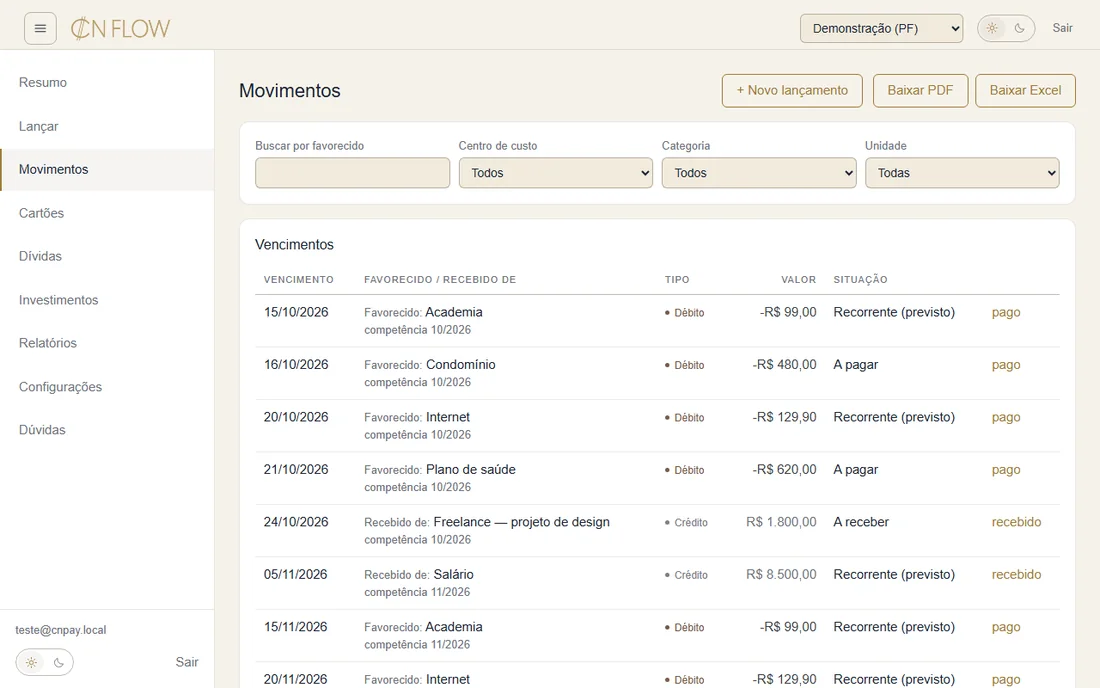Image resolution: width=1100 pixels, height=688 pixels.
Task: Click the value R$ 1.800,00
Action: [x=781, y=522]
